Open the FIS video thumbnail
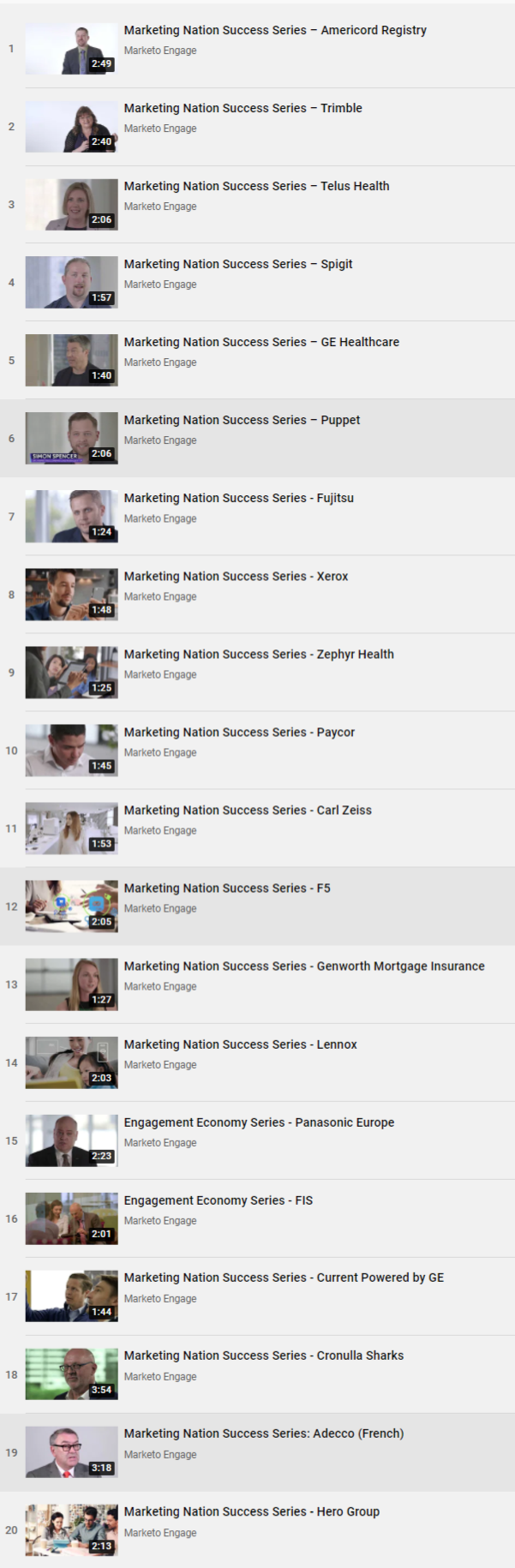The height and width of the screenshot is (1568, 515). click(x=71, y=1218)
